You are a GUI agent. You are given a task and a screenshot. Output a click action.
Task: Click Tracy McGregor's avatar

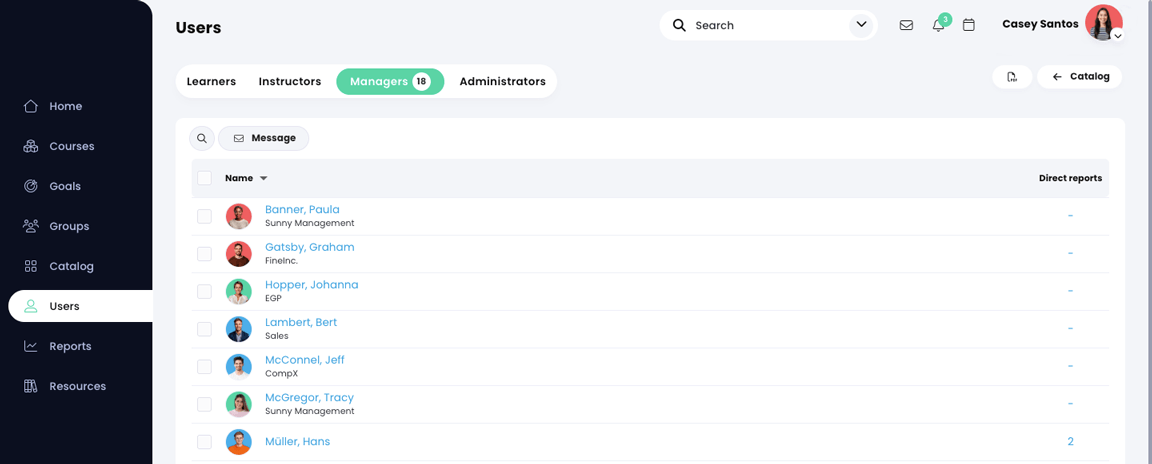point(239,404)
